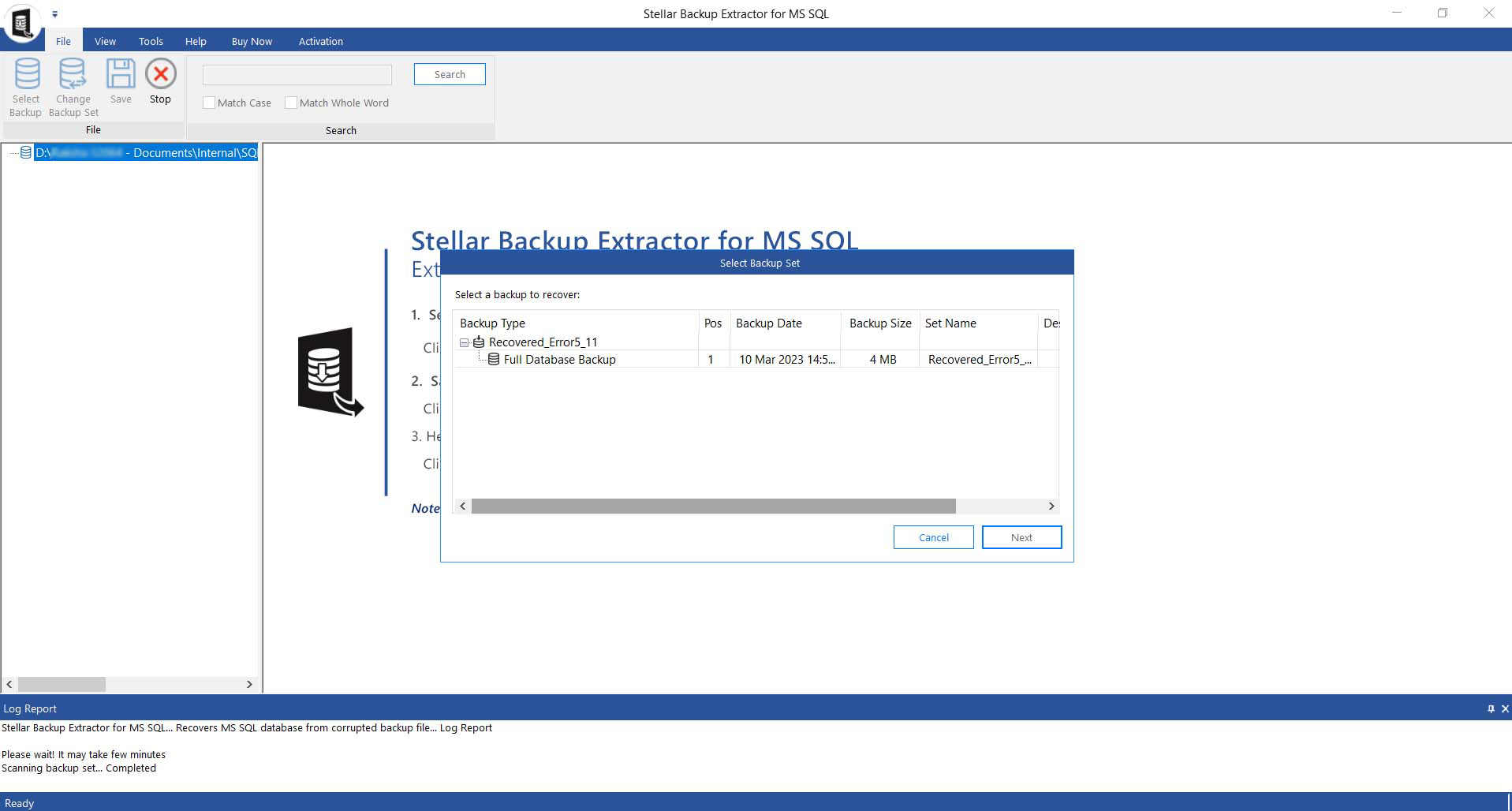Click the Full Database Backup row icon
The width and height of the screenshot is (1512, 811).
click(494, 359)
